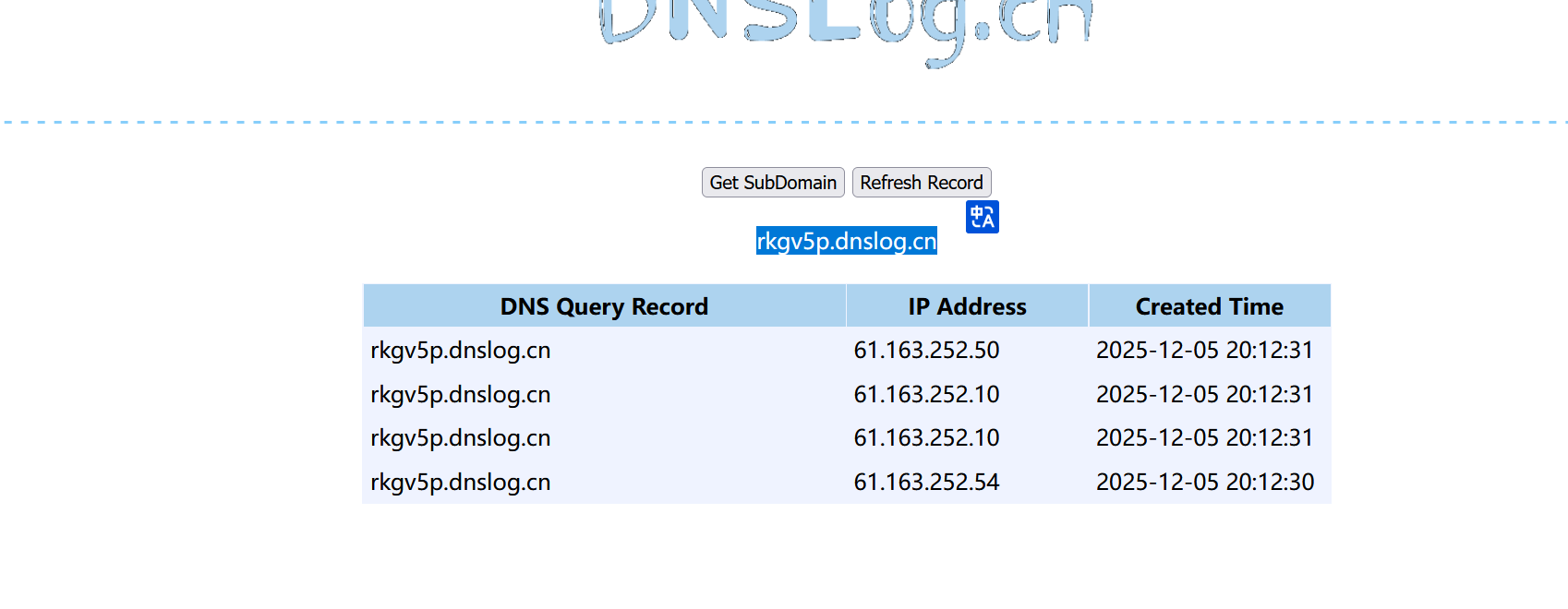Select the highlighted rkgv5p.dnslog.cn subdomain text

pos(846,241)
